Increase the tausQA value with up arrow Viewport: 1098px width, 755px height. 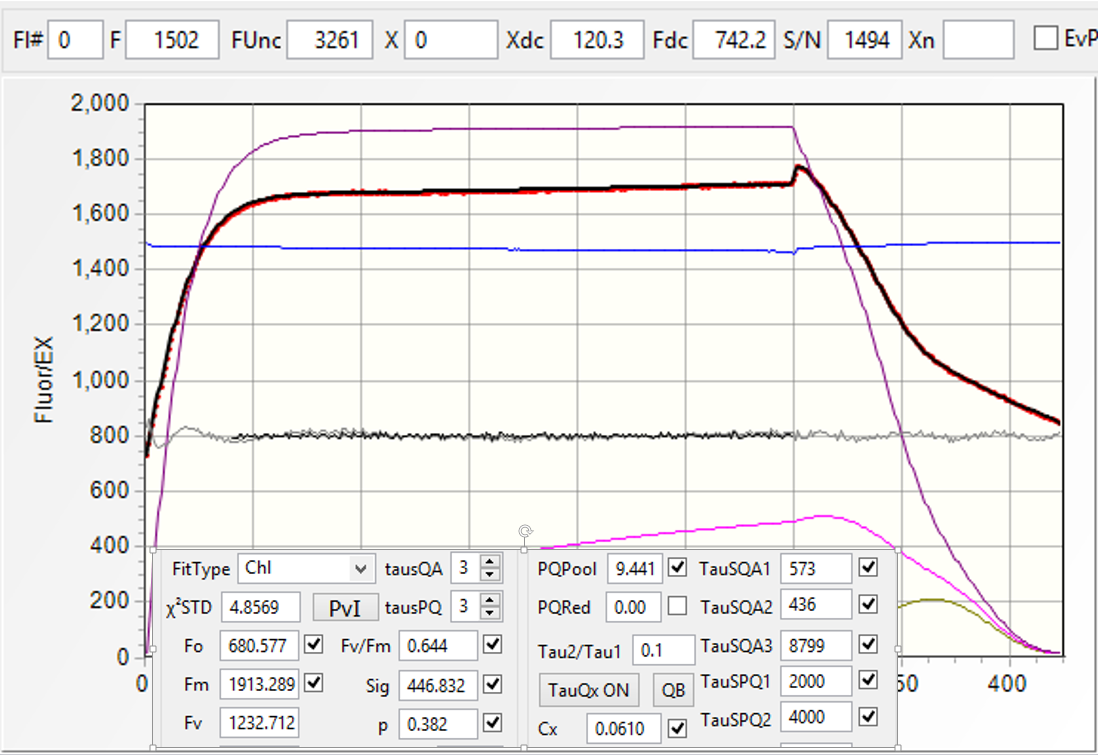pos(489,563)
